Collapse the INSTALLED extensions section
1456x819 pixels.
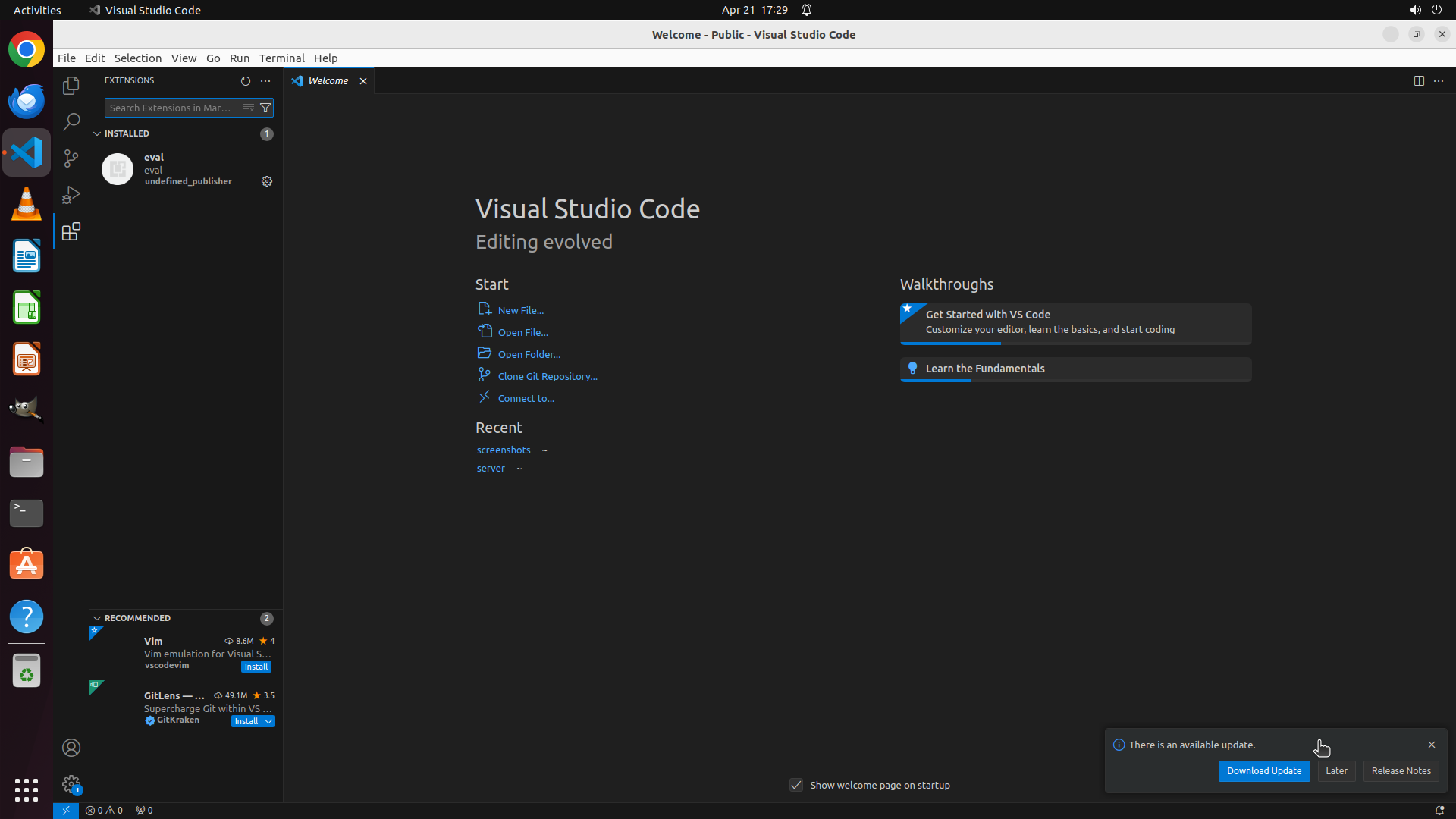point(97,133)
